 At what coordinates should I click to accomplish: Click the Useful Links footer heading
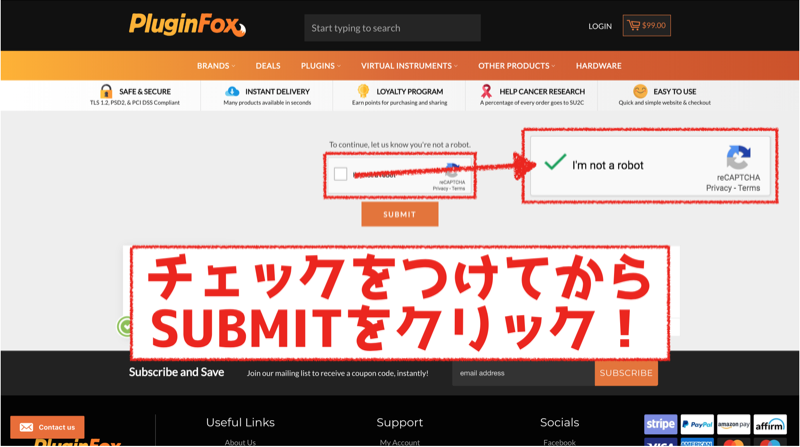(x=240, y=423)
